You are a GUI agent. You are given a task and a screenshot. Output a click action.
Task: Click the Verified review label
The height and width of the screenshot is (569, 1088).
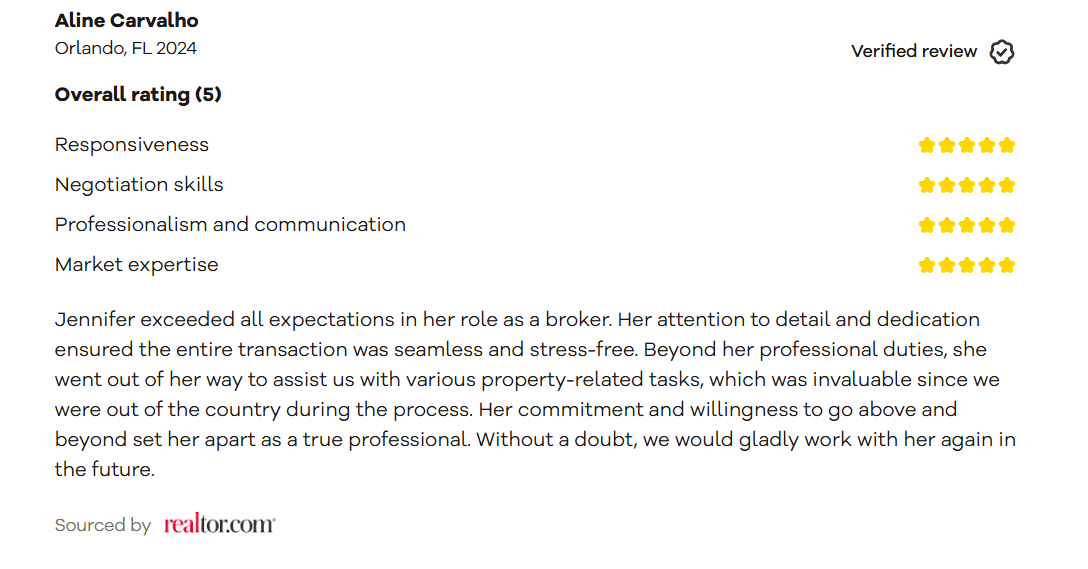(x=914, y=51)
